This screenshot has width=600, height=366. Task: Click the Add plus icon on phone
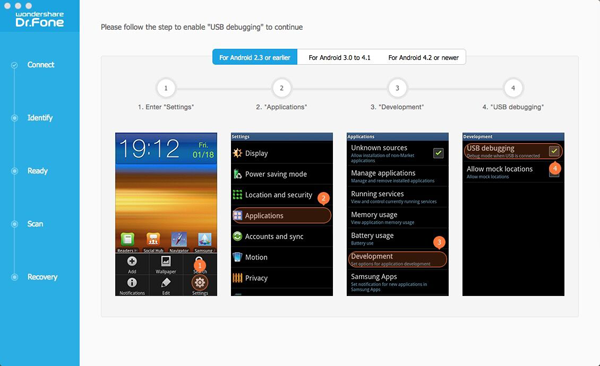click(132, 261)
